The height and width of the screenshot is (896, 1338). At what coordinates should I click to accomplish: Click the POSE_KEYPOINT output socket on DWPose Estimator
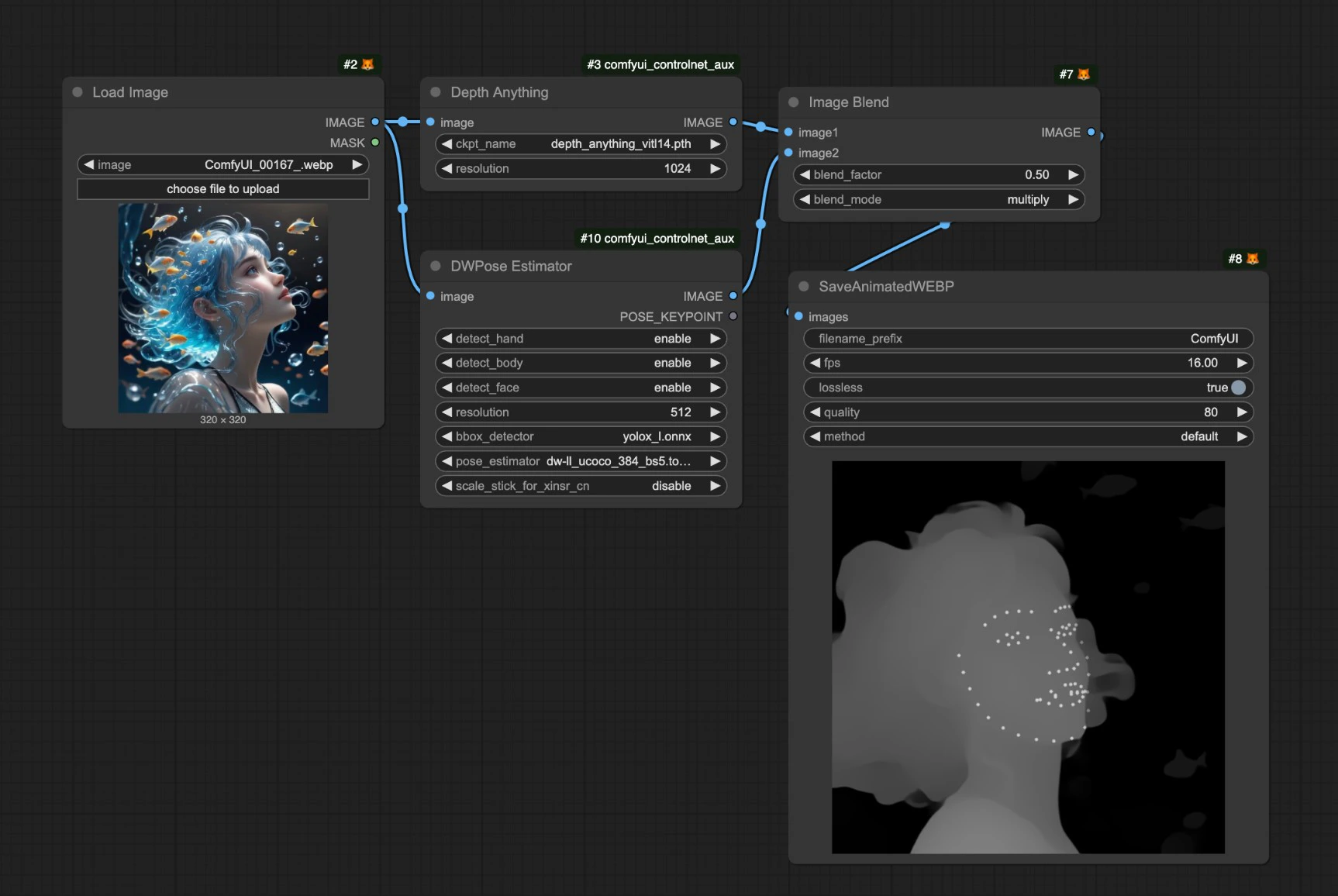(x=733, y=316)
